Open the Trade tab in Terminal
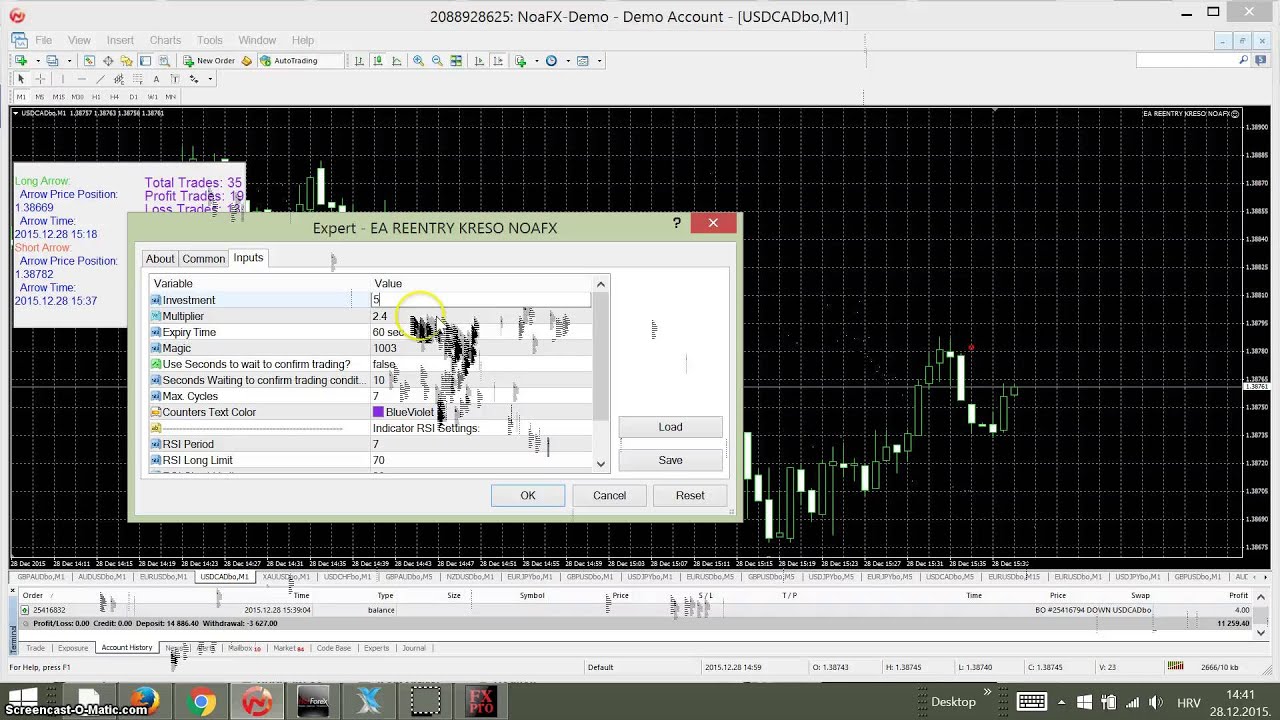Screen dimensions: 1280x720 tap(35, 648)
